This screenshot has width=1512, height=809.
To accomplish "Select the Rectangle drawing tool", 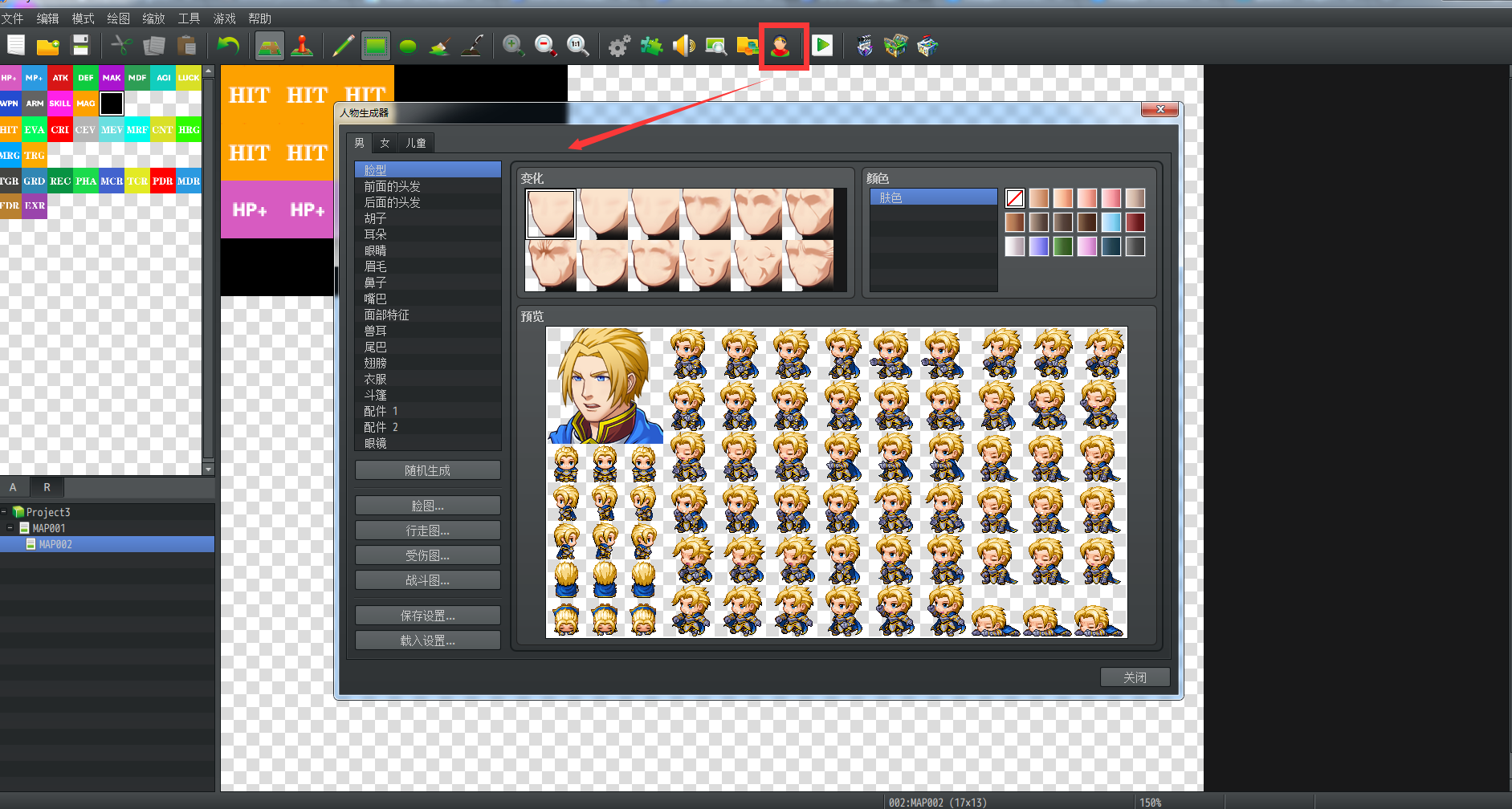I will point(375,46).
